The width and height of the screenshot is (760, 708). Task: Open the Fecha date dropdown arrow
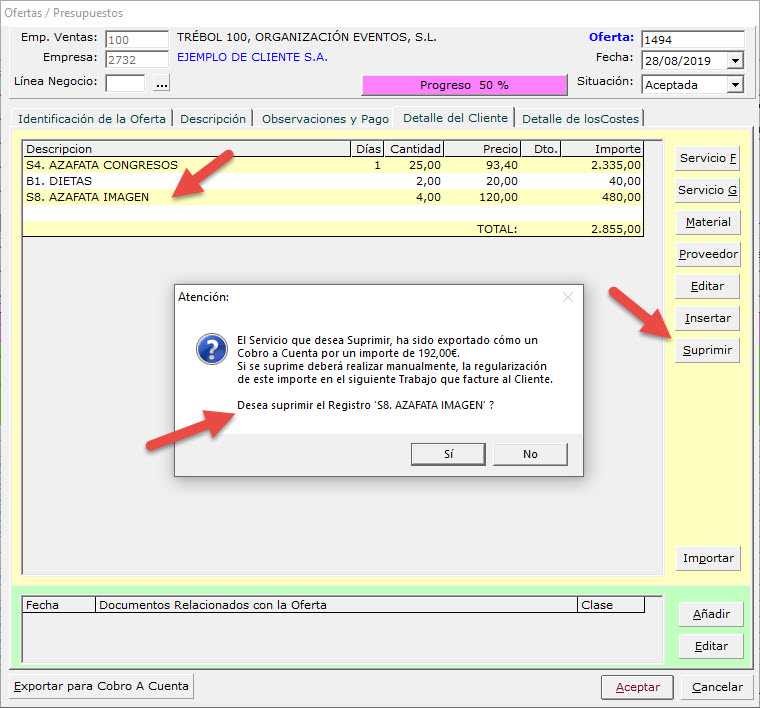pyautogui.click(x=735, y=61)
